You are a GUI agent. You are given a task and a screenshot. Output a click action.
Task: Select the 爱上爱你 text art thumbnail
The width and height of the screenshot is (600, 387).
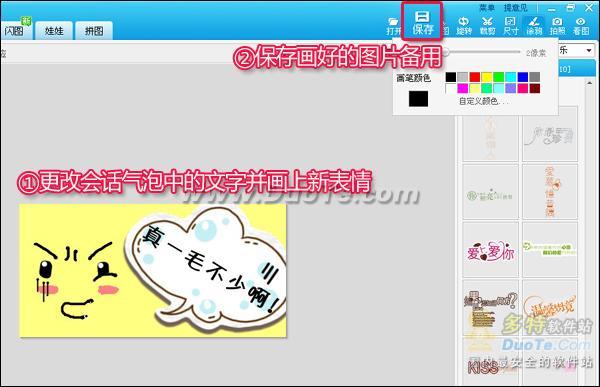(490, 250)
